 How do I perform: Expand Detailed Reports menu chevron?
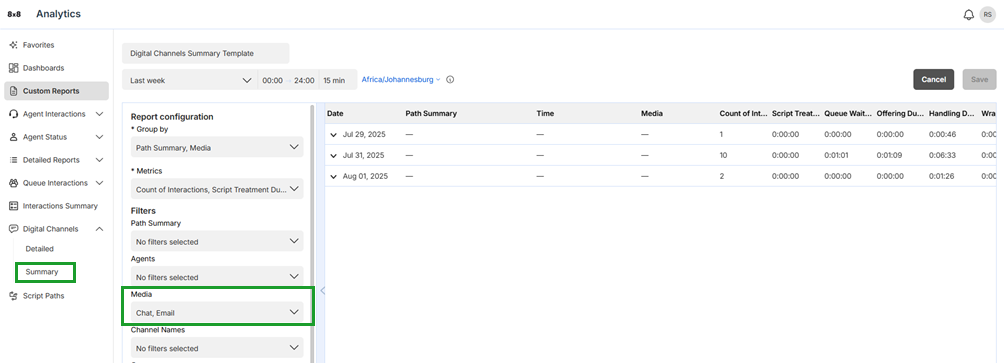click(x=99, y=160)
